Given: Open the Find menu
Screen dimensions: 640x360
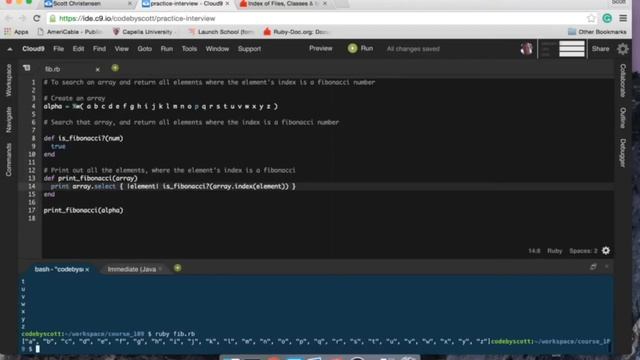Looking at the screenshot, I should (x=99, y=49).
